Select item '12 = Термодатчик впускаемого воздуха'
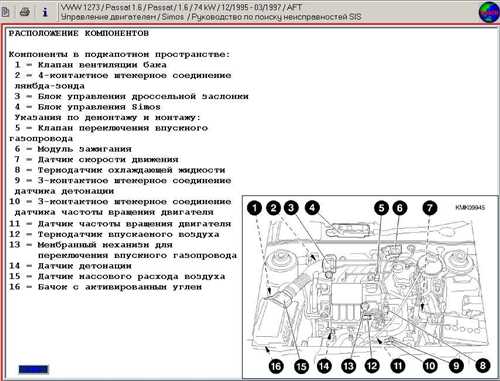 [x=114, y=234]
